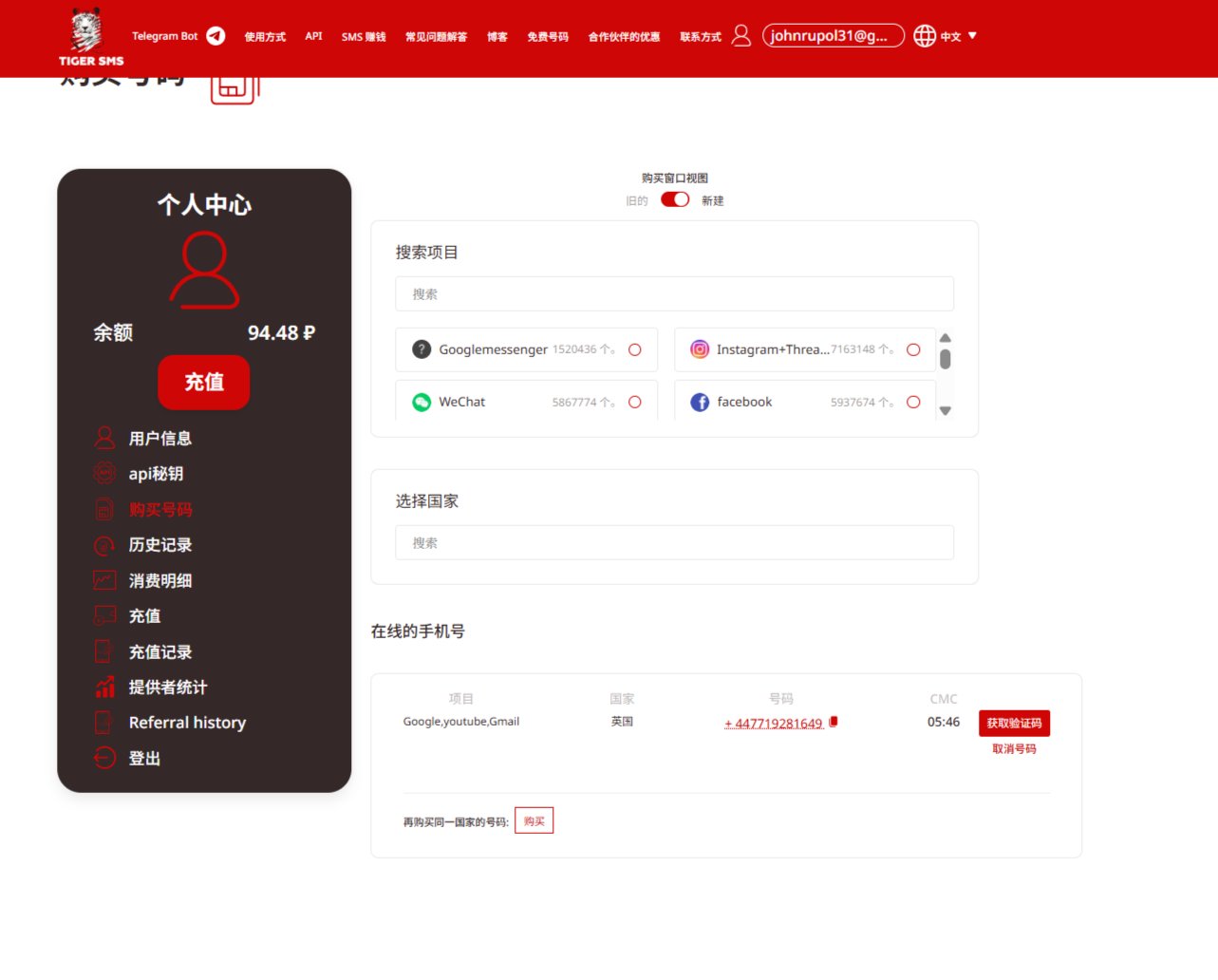This screenshot has width=1218, height=980.
Task: Click the Instagram+Threads count 7163148
Action: click(862, 349)
